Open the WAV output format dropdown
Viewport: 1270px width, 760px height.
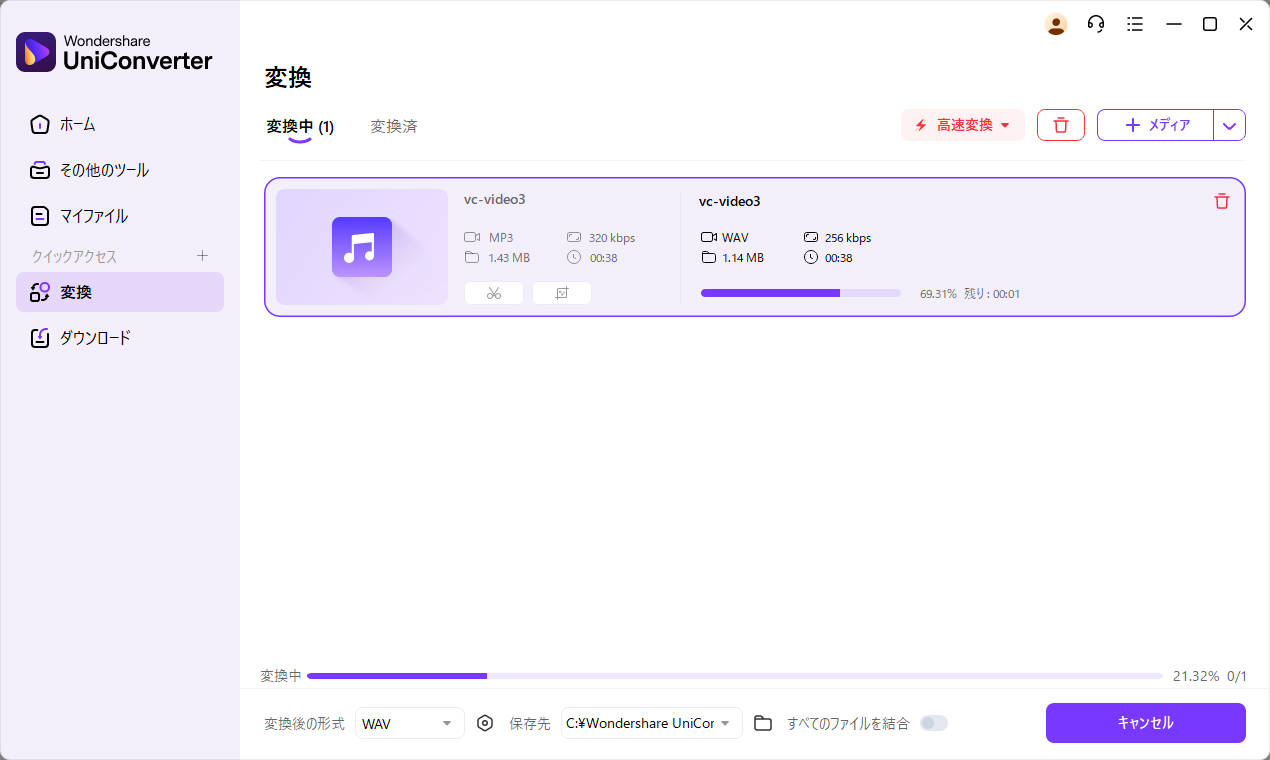(x=409, y=723)
